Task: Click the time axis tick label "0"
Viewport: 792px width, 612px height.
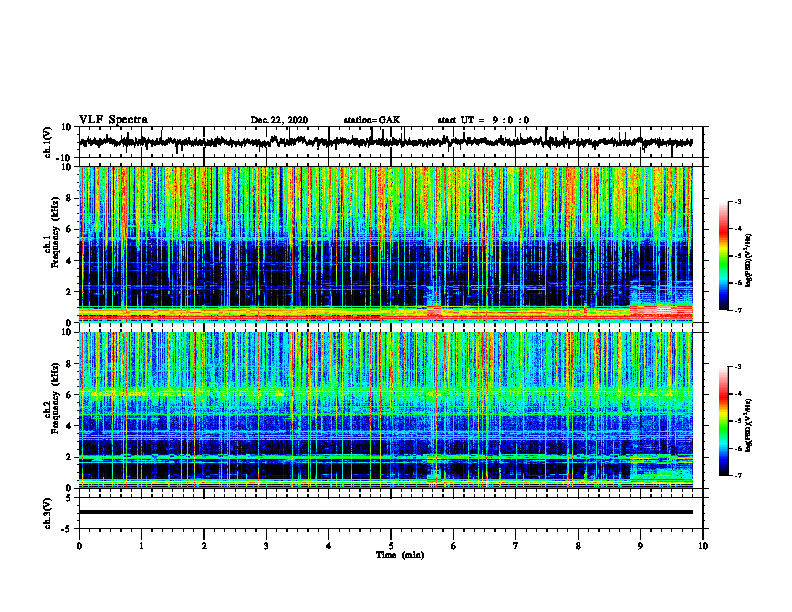Action: [x=79, y=546]
